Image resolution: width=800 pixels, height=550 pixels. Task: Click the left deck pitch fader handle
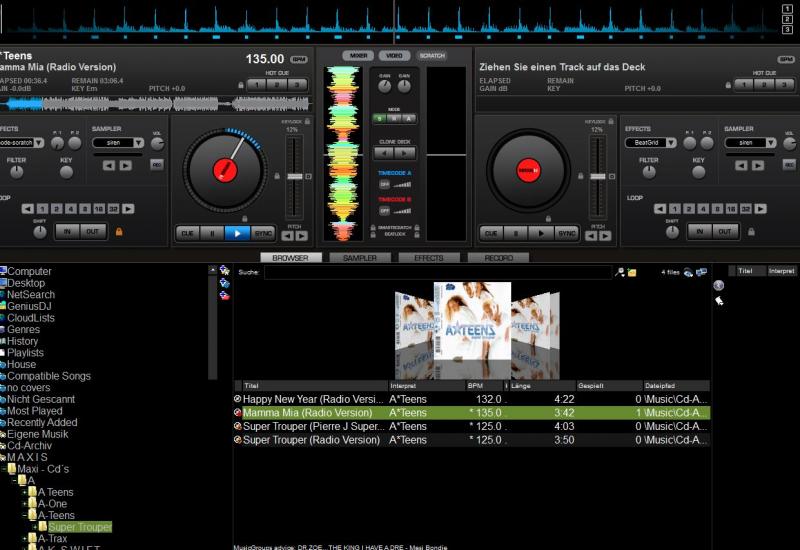[x=295, y=177]
